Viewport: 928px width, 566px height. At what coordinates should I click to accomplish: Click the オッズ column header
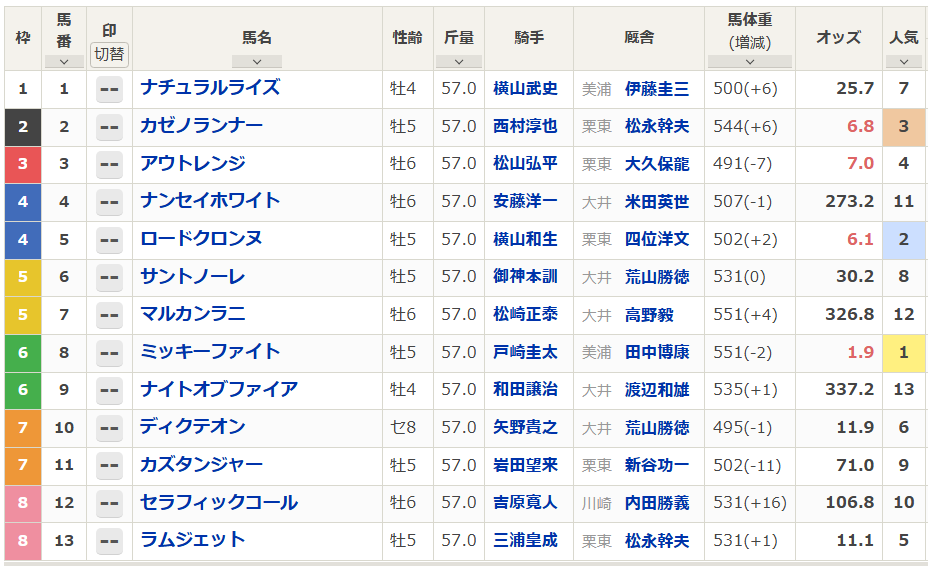[839, 37]
